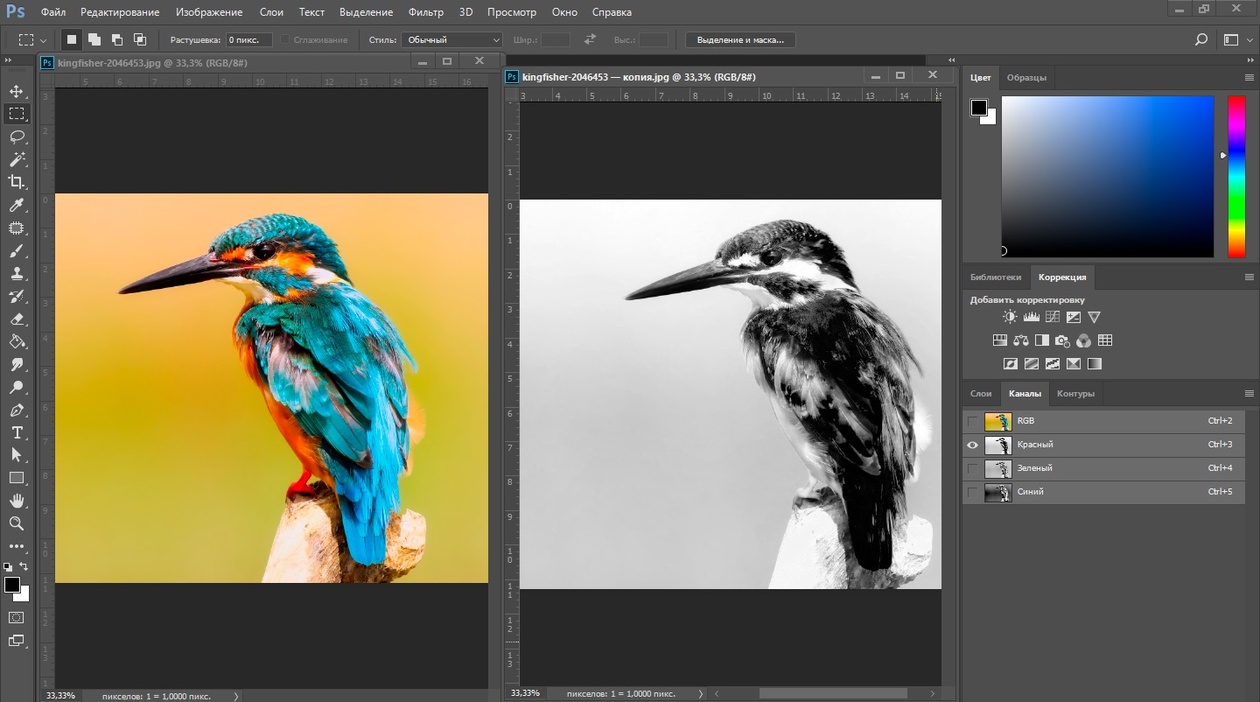This screenshot has height=702, width=1260.
Task: Select the Clone Stamp tool
Action: (16, 274)
